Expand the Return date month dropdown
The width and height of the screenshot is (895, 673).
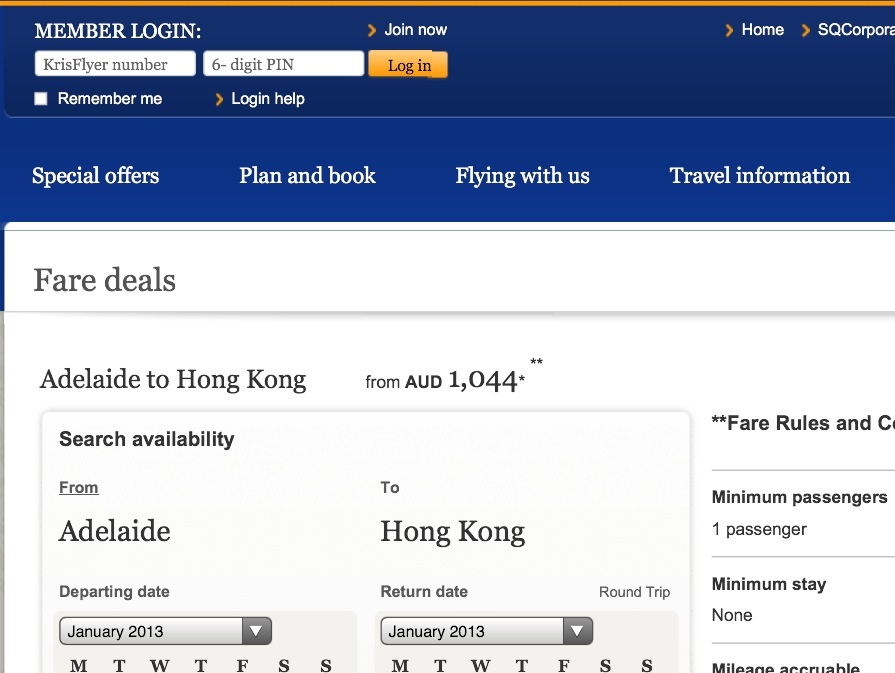[x=486, y=631]
